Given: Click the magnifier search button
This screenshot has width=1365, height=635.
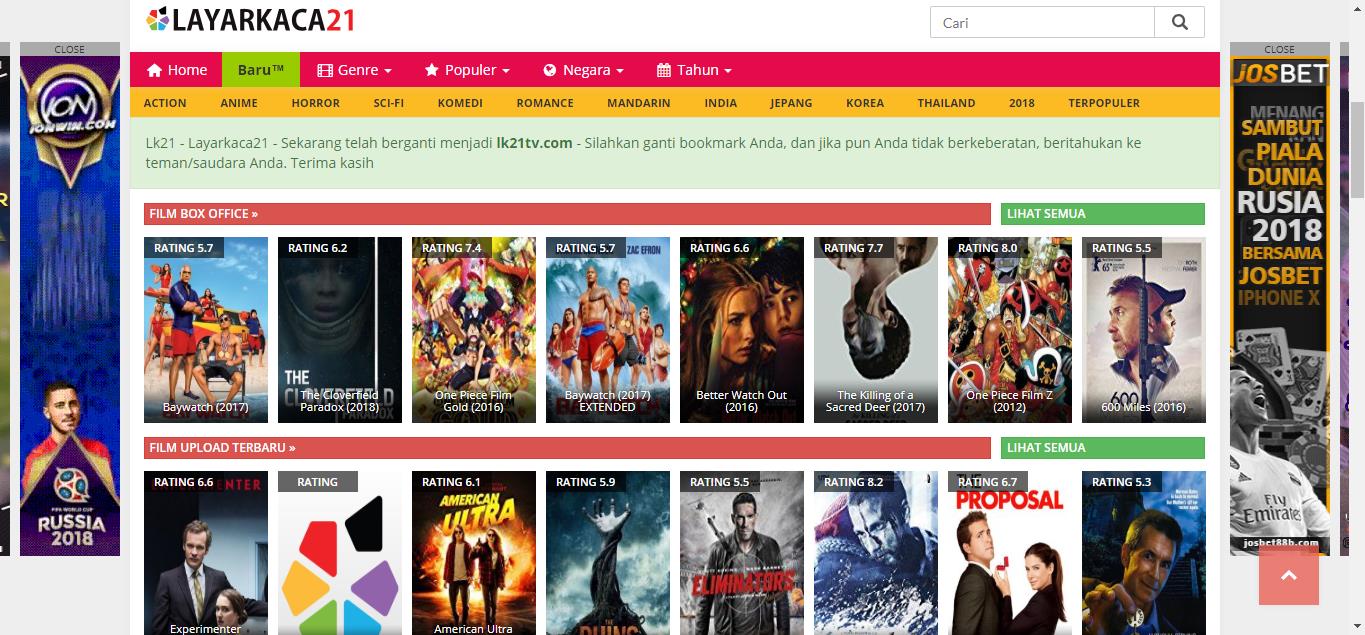Looking at the screenshot, I should click(x=1179, y=22).
